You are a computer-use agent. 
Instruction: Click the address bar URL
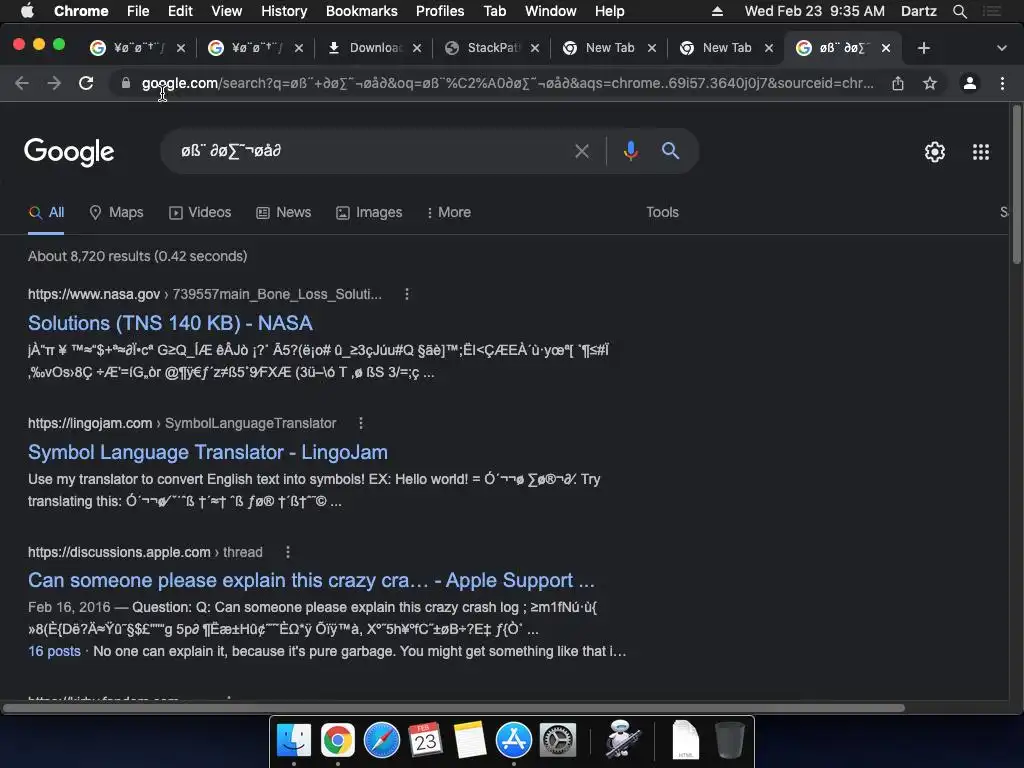pos(507,84)
